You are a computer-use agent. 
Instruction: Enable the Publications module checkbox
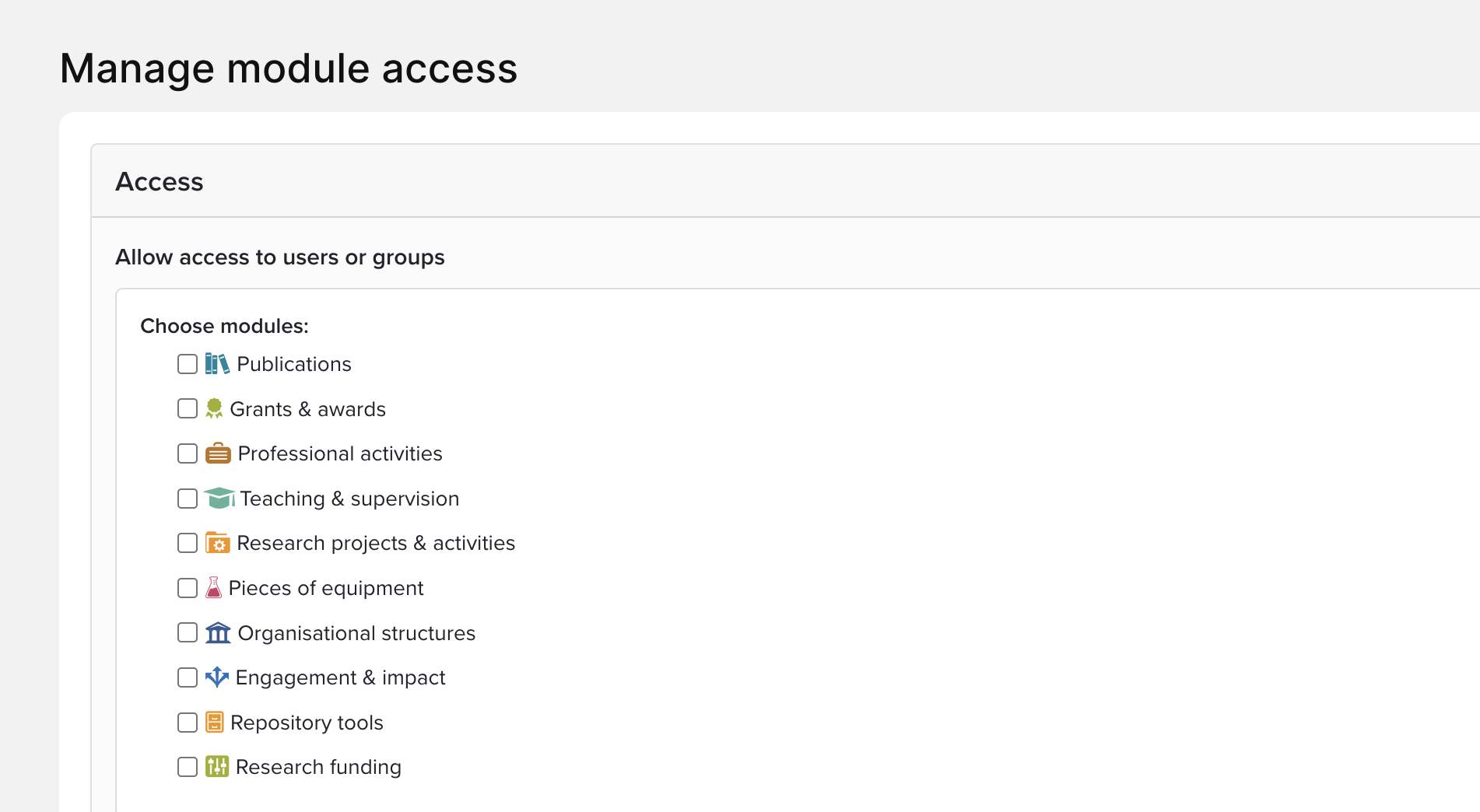(x=188, y=364)
